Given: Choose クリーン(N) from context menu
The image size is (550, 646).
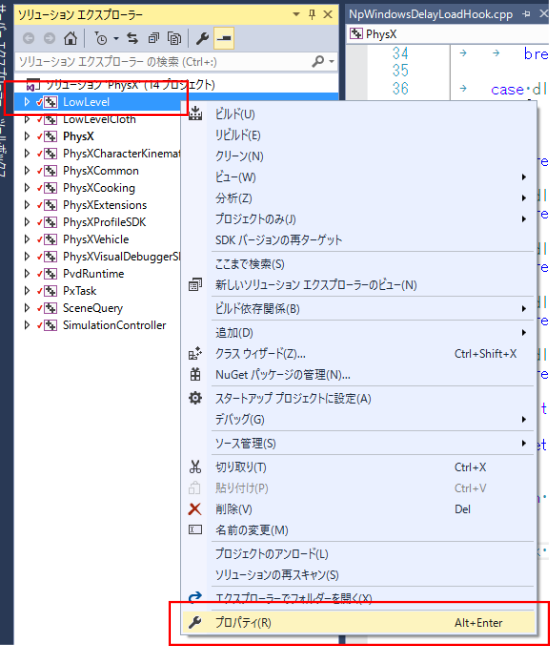Looking at the screenshot, I should tap(359, 156).
